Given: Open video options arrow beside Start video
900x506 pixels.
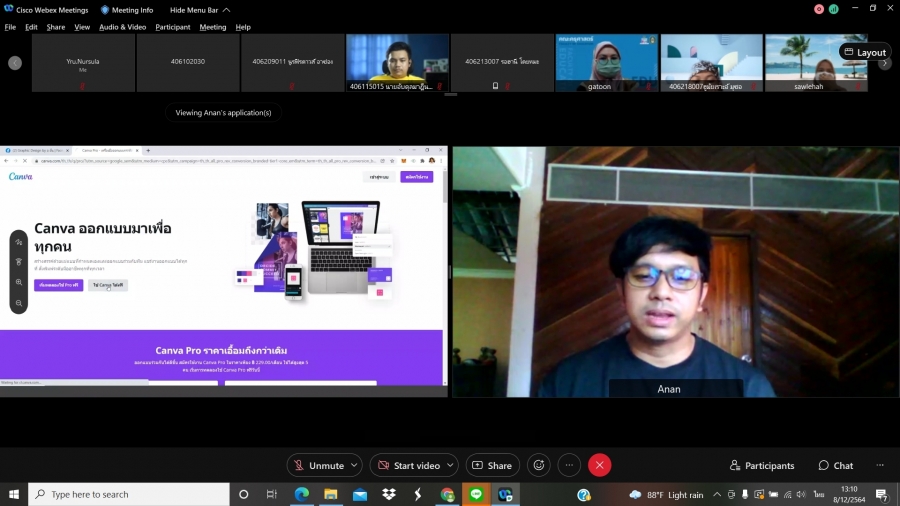Looking at the screenshot, I should 451,465.
